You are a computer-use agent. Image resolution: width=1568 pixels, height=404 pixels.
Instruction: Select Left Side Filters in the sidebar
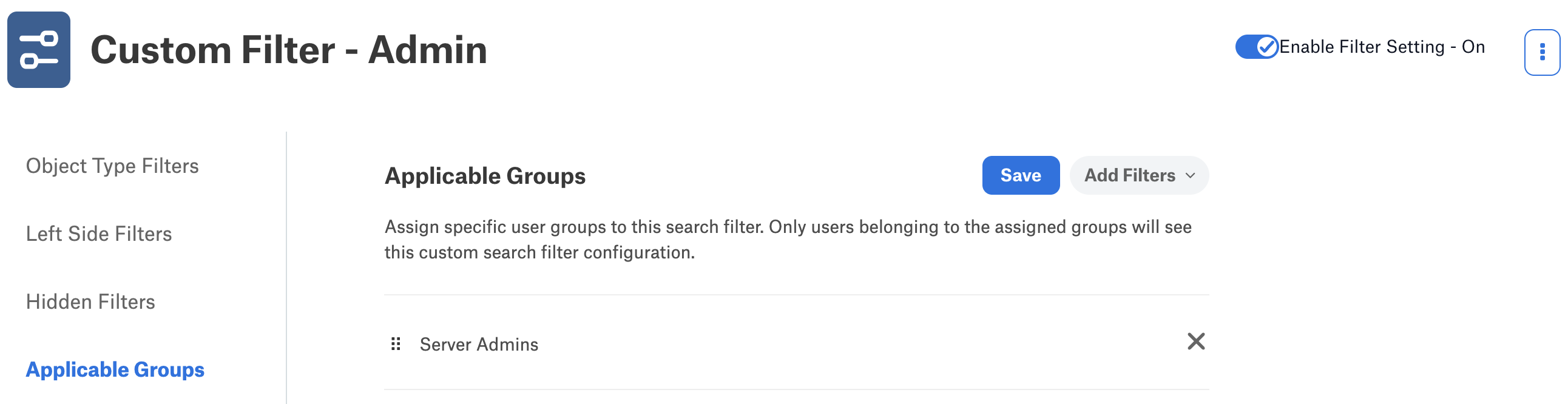99,234
